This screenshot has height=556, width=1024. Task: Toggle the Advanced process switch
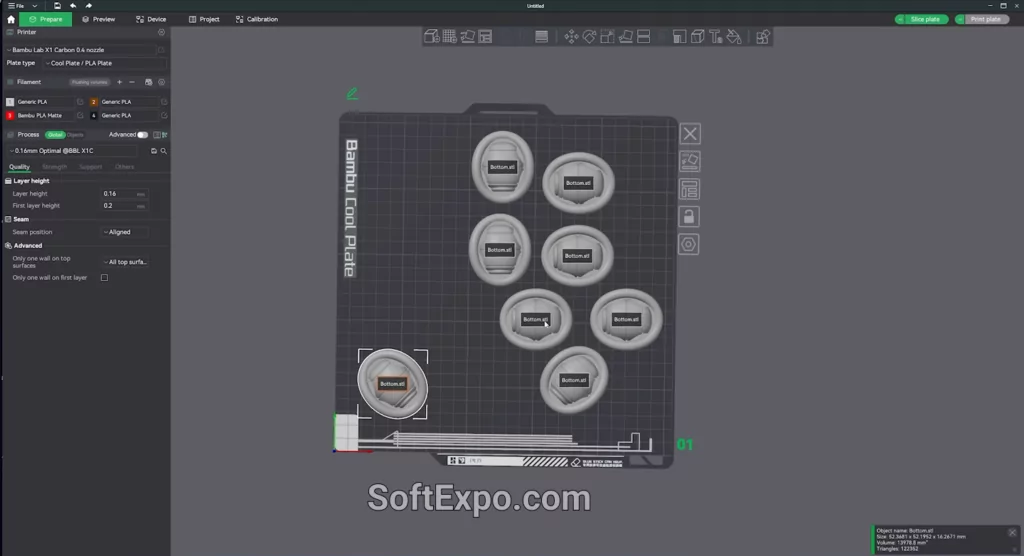[142, 134]
